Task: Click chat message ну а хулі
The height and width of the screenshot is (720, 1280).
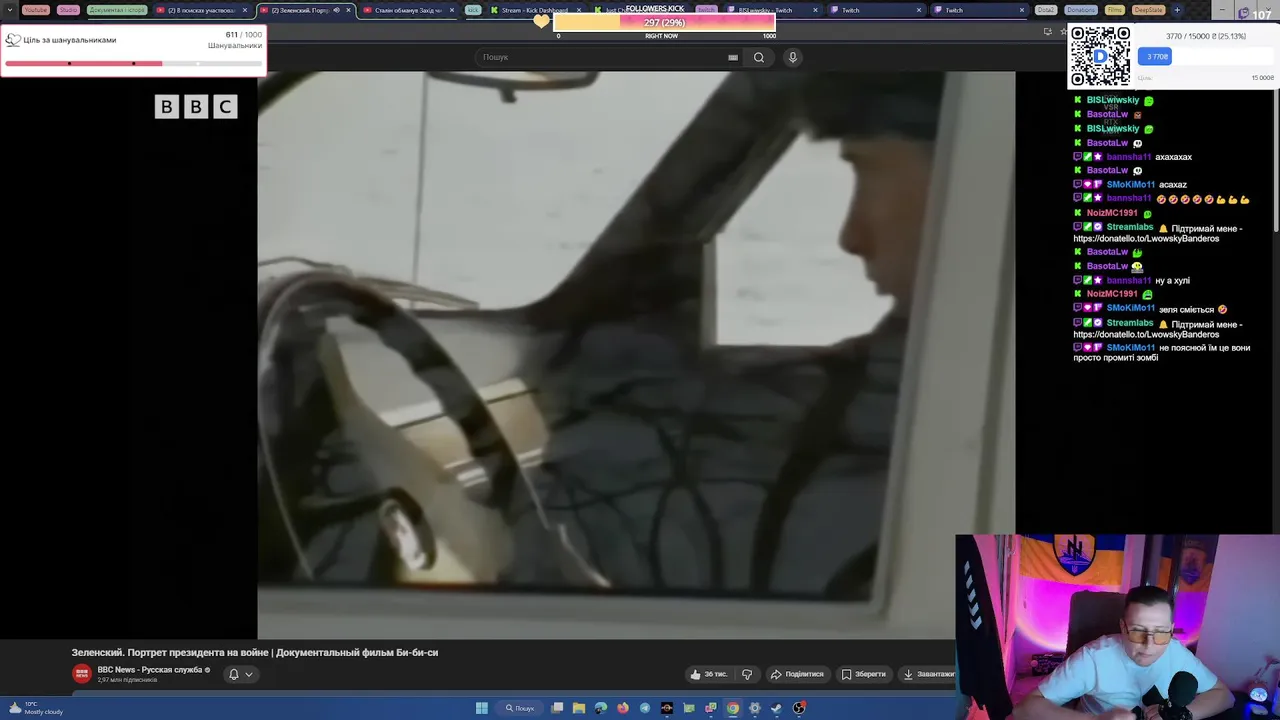Action: [1173, 281]
